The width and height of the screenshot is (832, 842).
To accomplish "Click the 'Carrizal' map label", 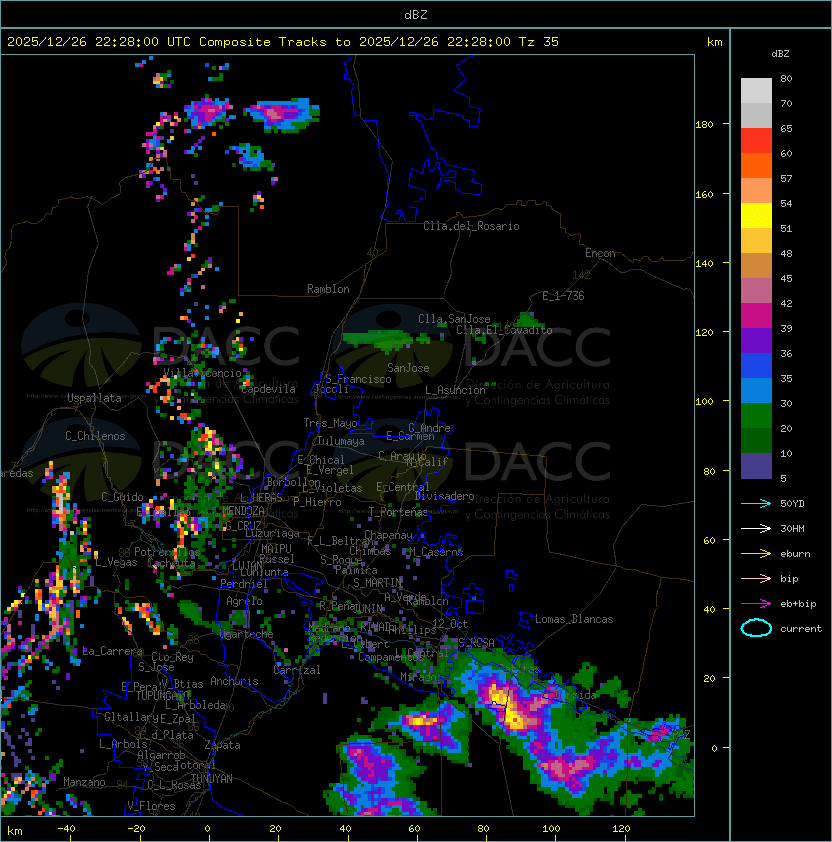I will (x=297, y=670).
